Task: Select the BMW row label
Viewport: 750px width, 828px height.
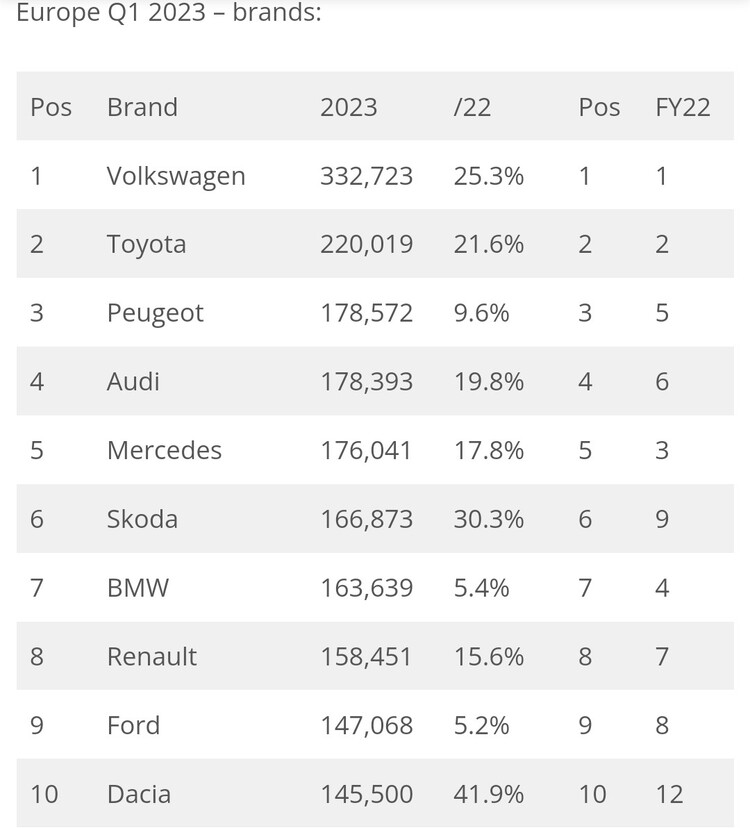Action: pos(138,588)
